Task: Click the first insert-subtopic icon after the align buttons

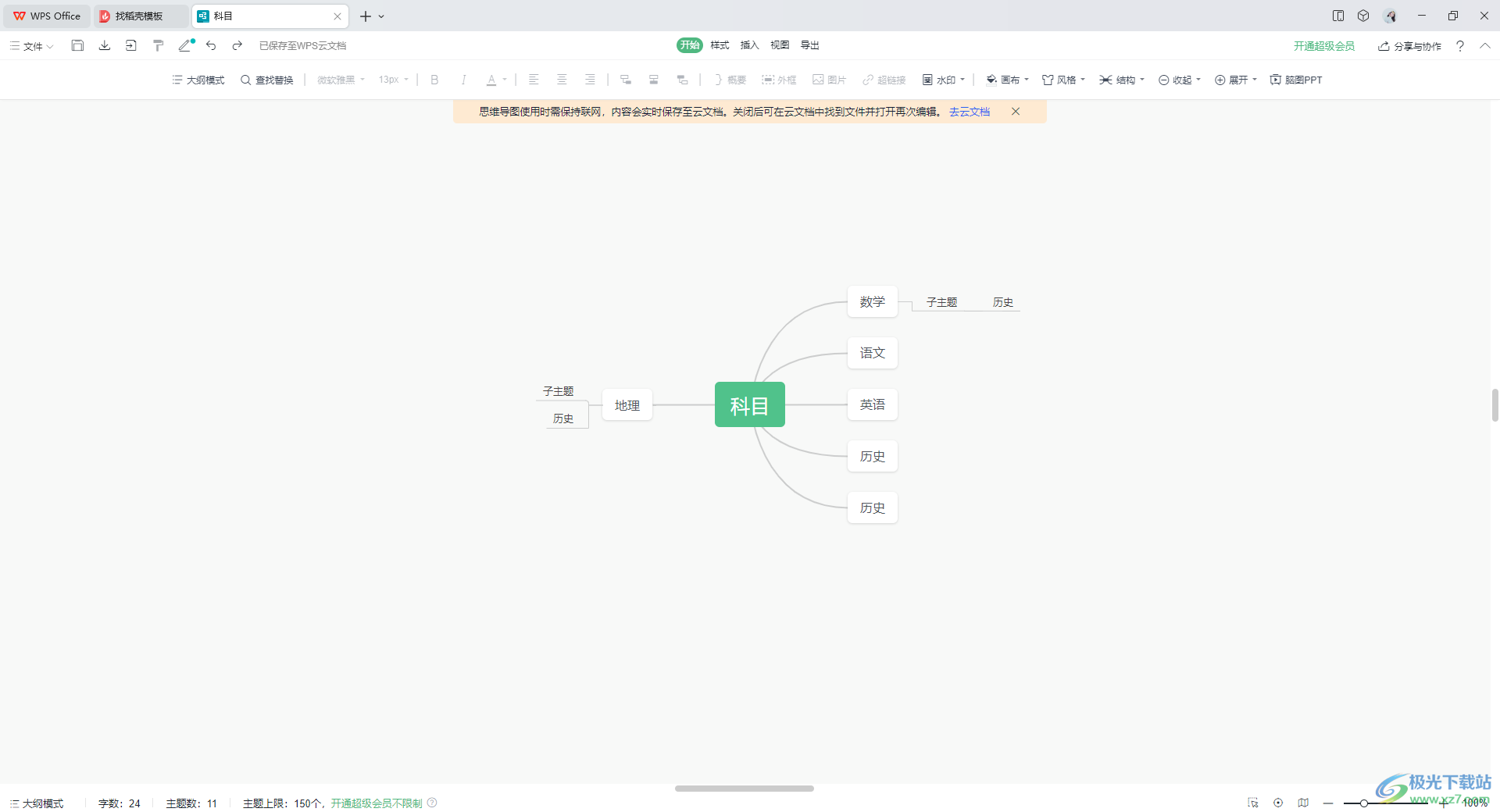Action: point(626,80)
